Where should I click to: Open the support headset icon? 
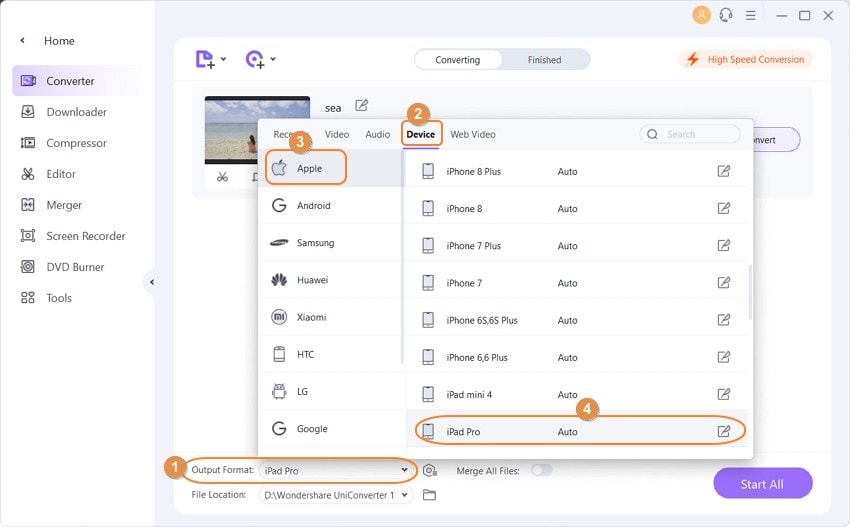(726, 15)
